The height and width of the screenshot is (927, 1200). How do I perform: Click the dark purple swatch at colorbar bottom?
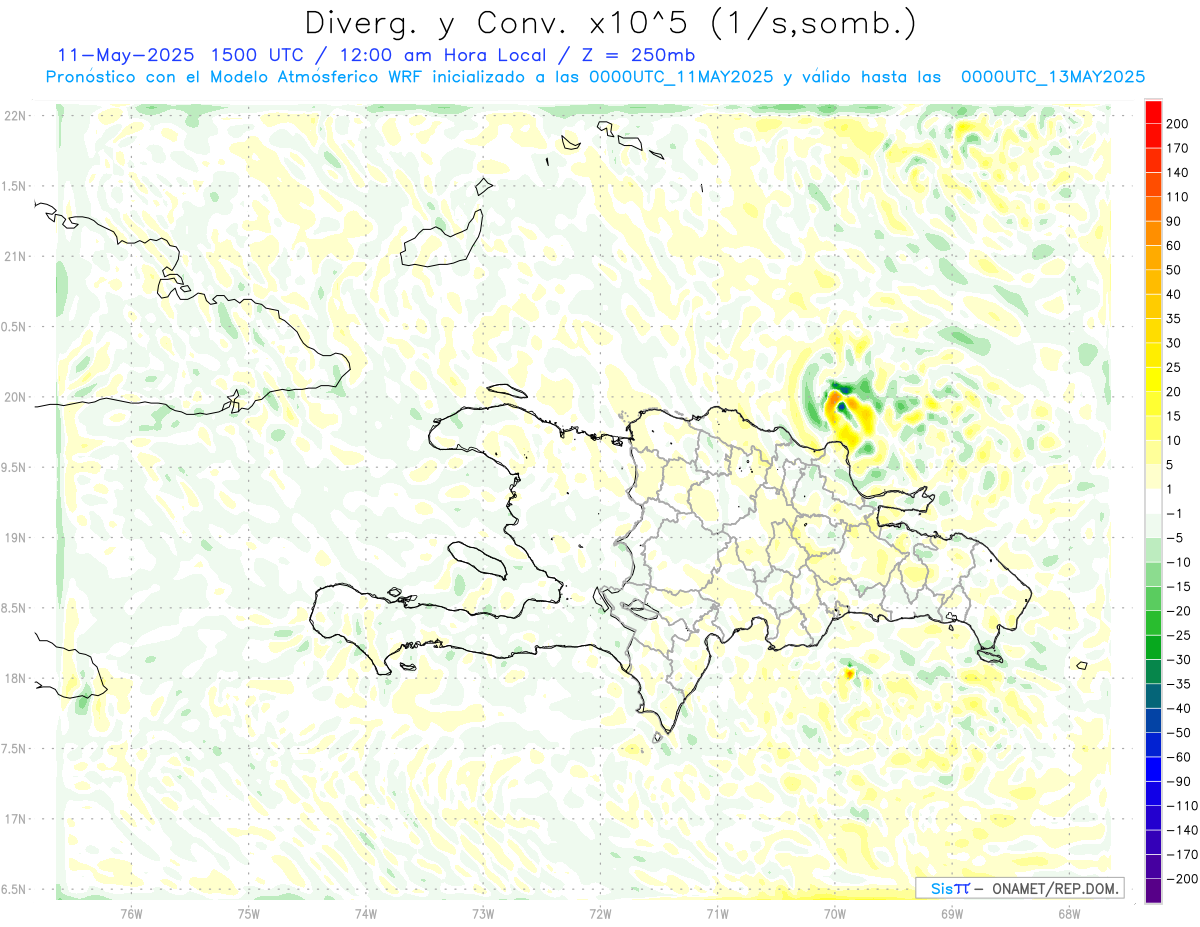(1153, 891)
